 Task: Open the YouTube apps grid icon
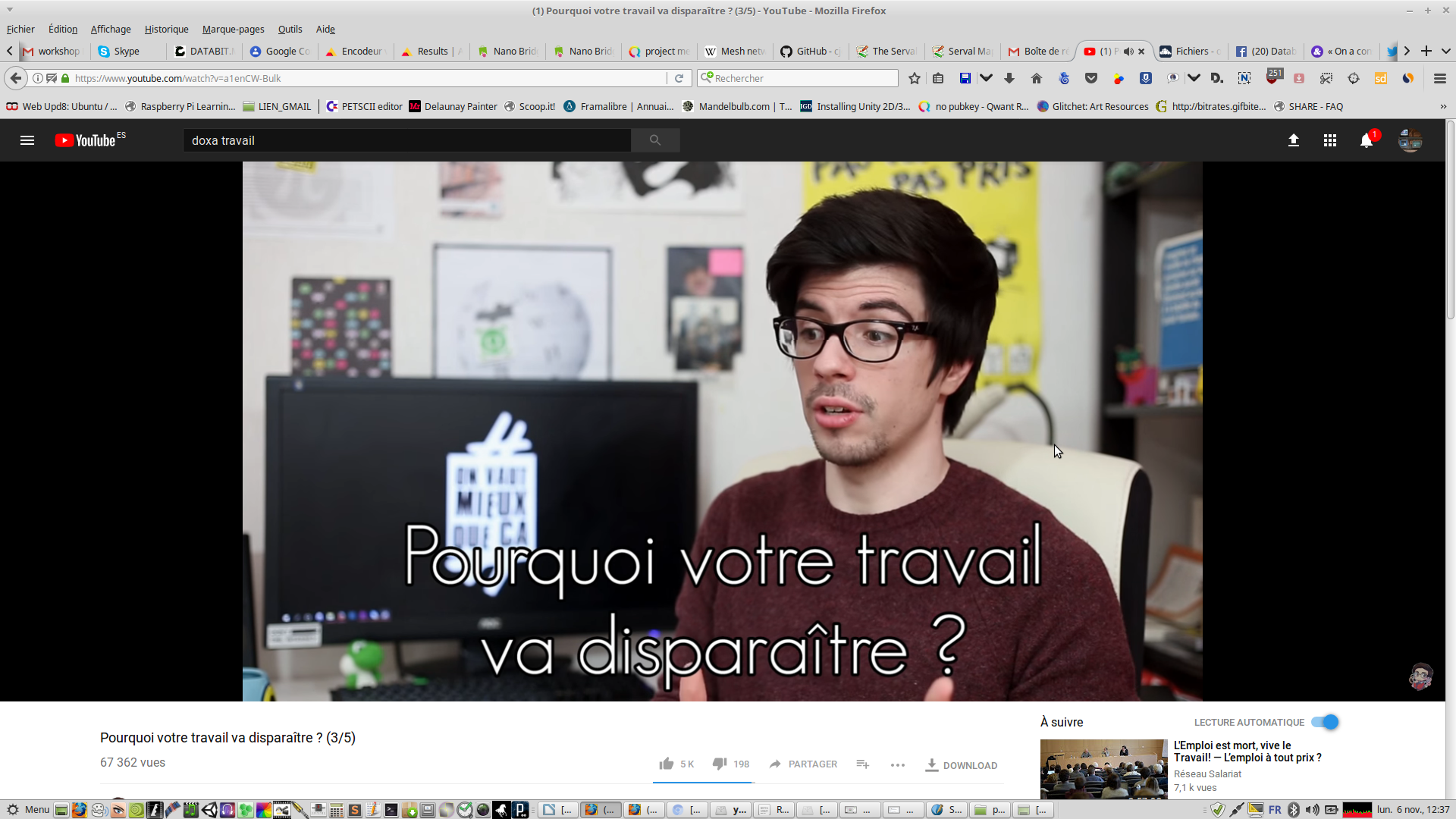pos(1330,140)
